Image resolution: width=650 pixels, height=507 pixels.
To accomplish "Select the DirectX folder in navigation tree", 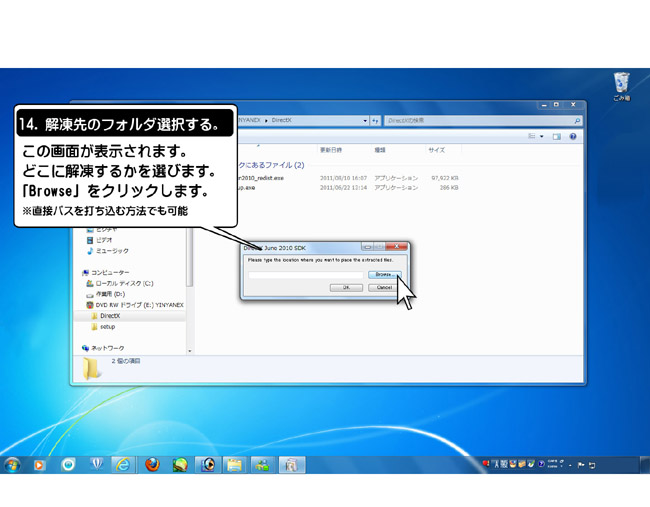I will [110, 316].
